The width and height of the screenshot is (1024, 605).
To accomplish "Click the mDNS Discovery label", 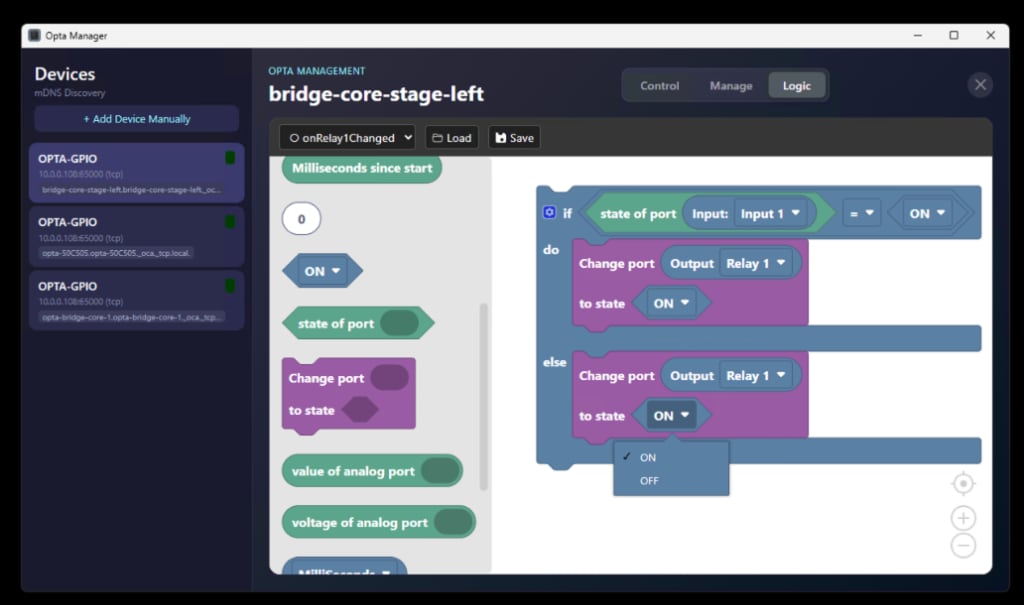I will pos(70,93).
